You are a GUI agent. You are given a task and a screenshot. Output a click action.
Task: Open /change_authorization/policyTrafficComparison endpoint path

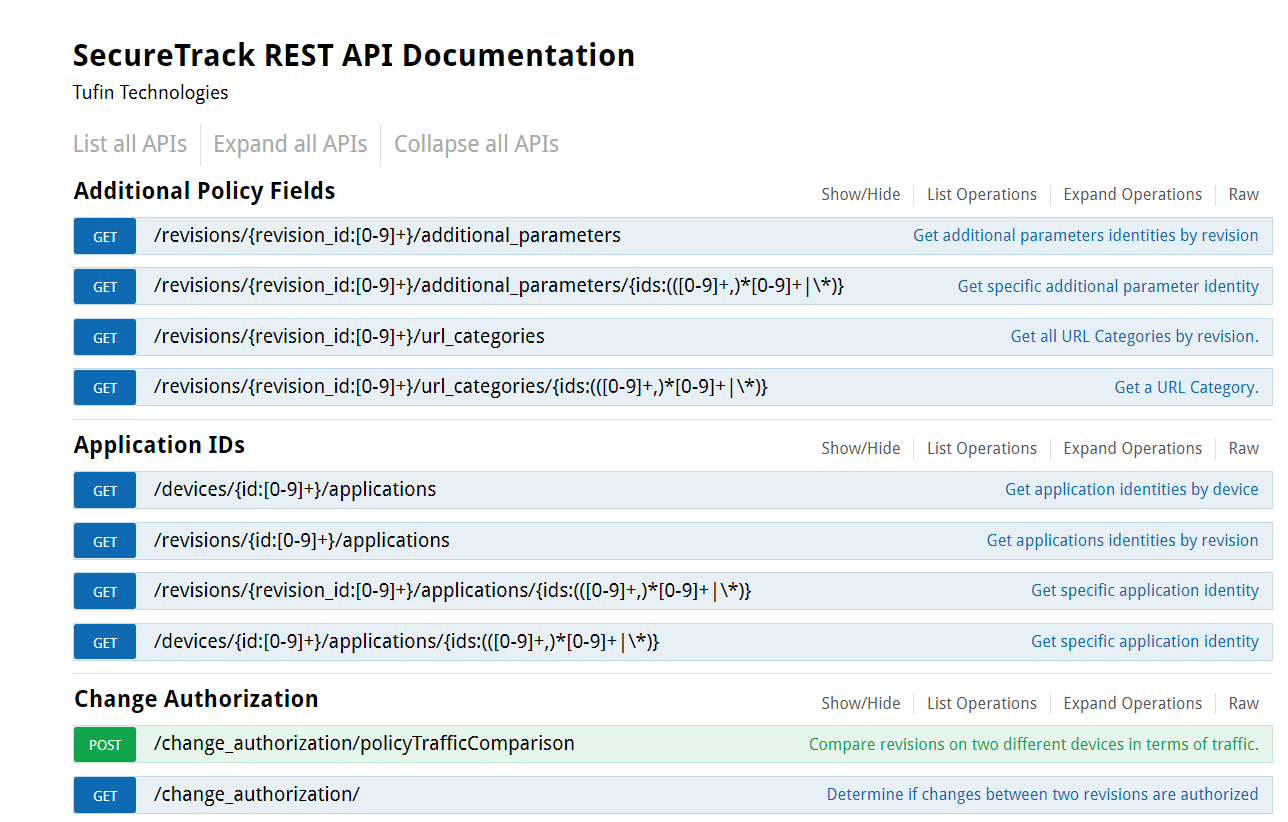click(364, 744)
